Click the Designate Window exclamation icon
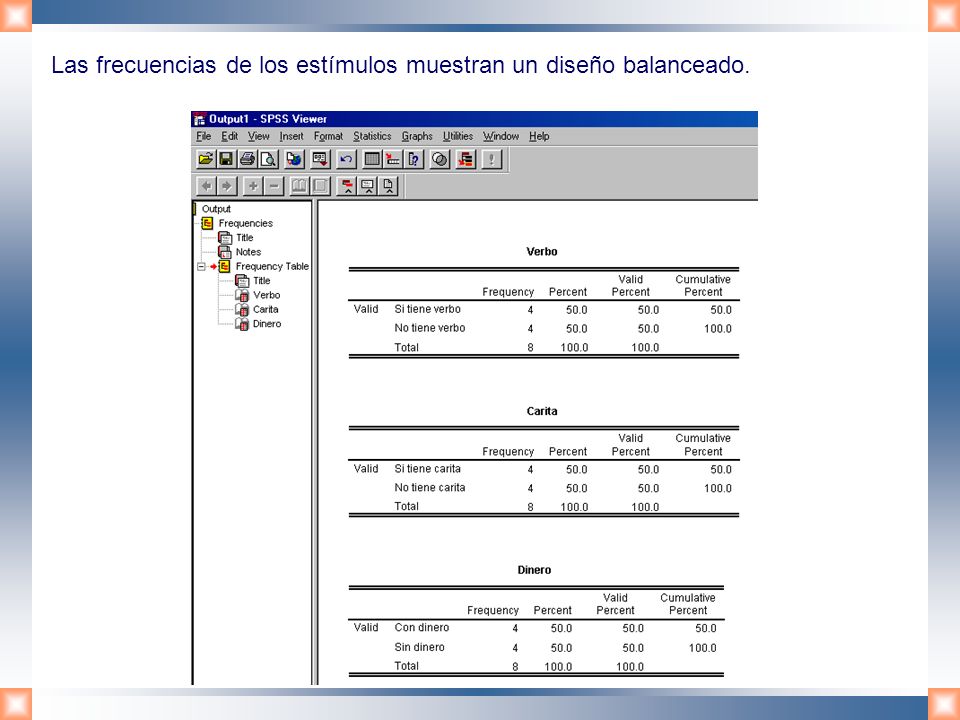Screen dimensions: 960x720 [x=492, y=159]
